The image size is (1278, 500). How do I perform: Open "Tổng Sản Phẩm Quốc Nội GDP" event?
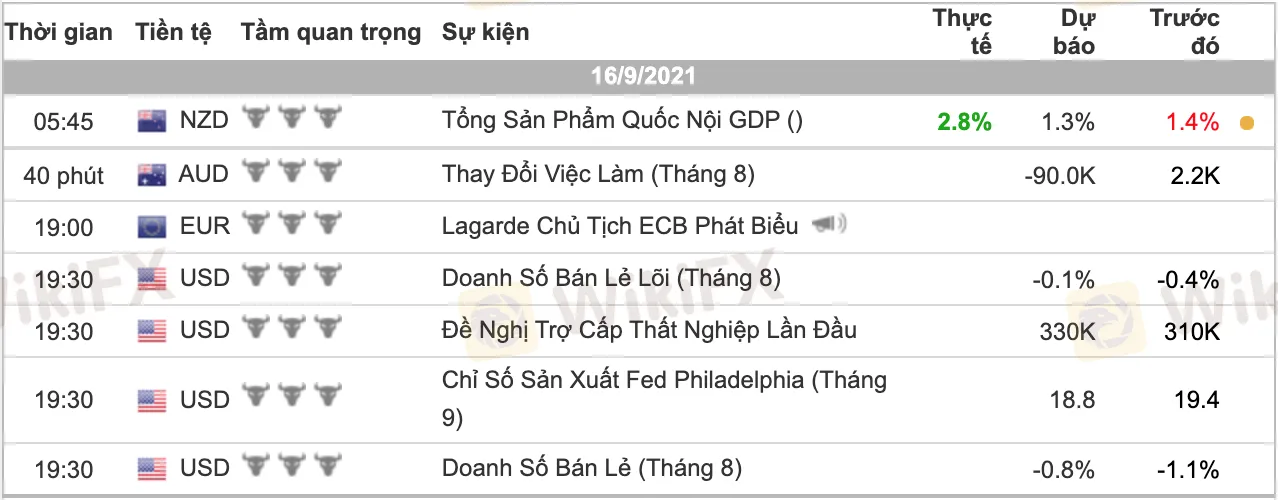pos(622,121)
